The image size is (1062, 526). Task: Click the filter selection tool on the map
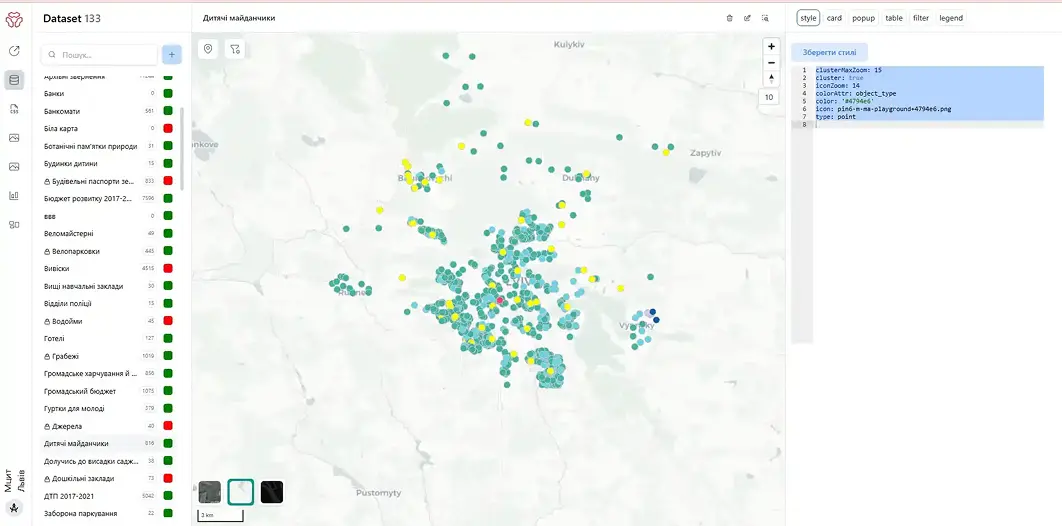235,49
